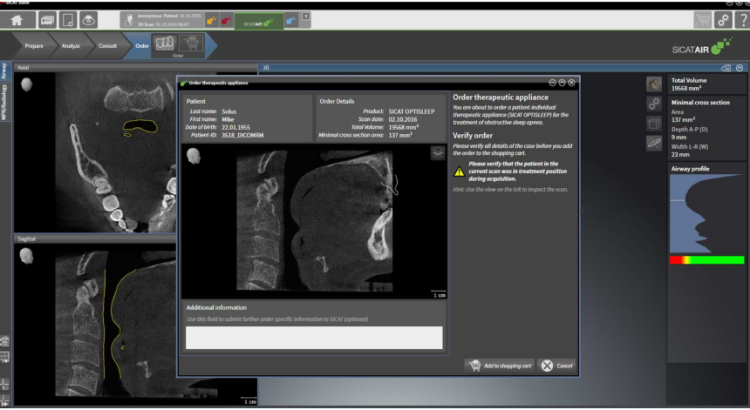Click the head orientation icon in order dialog preview
Image resolution: width=750 pixels, height=410 pixels.
pos(193,156)
